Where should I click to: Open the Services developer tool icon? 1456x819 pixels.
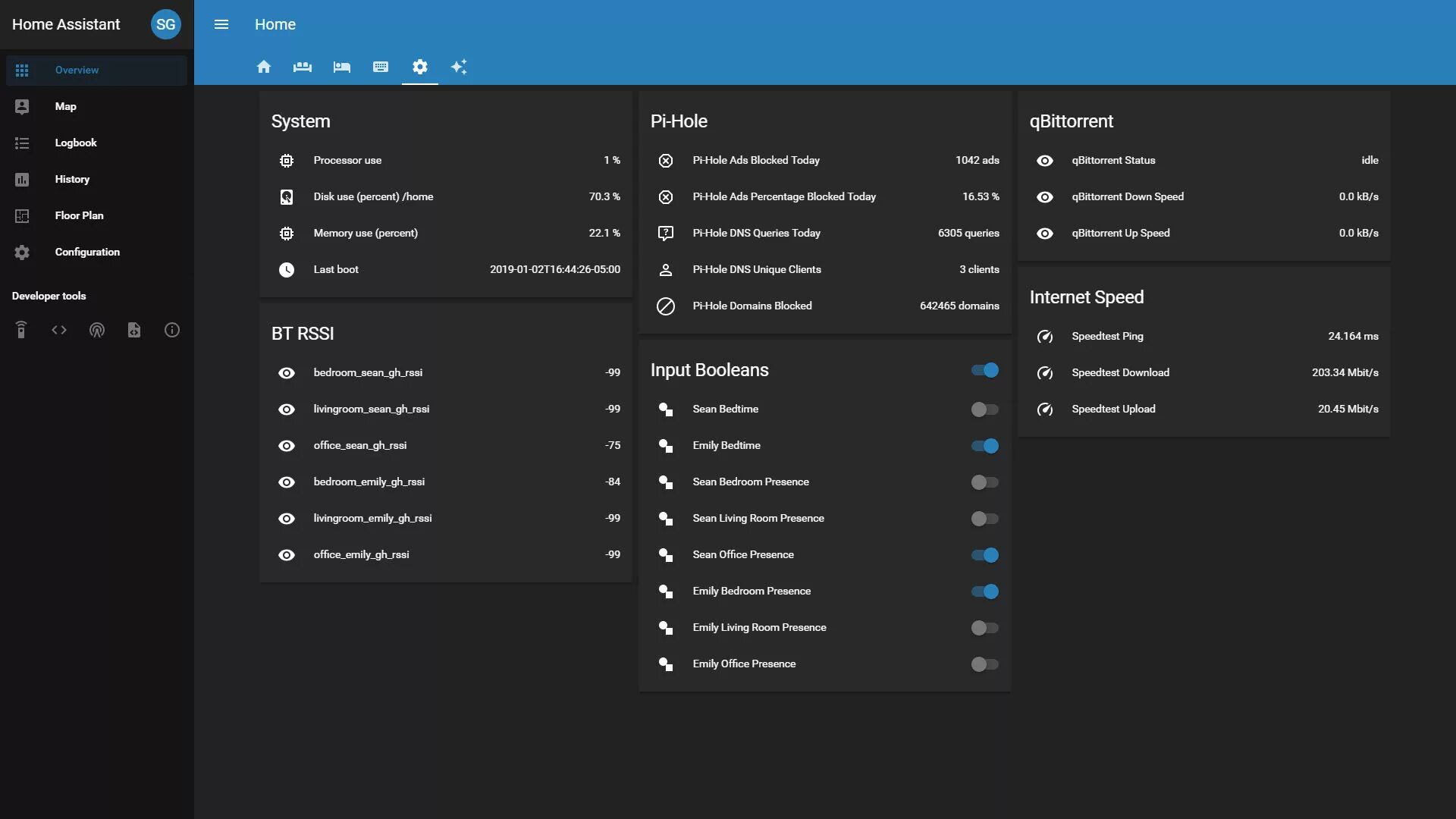(x=21, y=330)
